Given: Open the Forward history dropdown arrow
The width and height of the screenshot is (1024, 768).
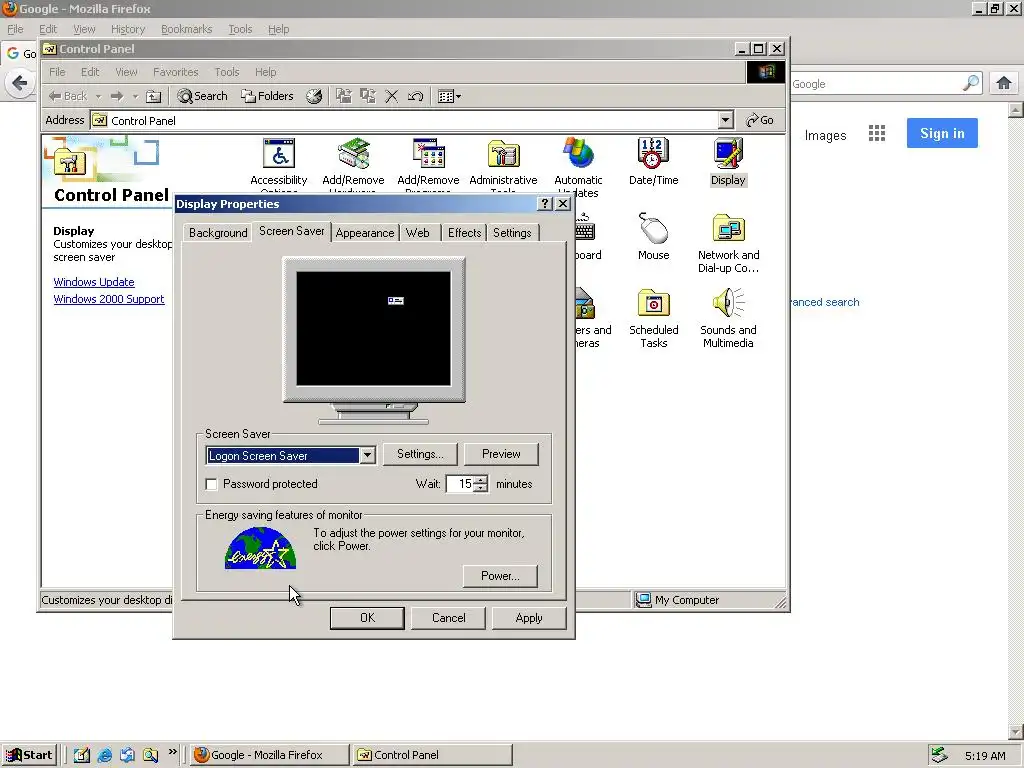Looking at the screenshot, I should click(x=135, y=96).
